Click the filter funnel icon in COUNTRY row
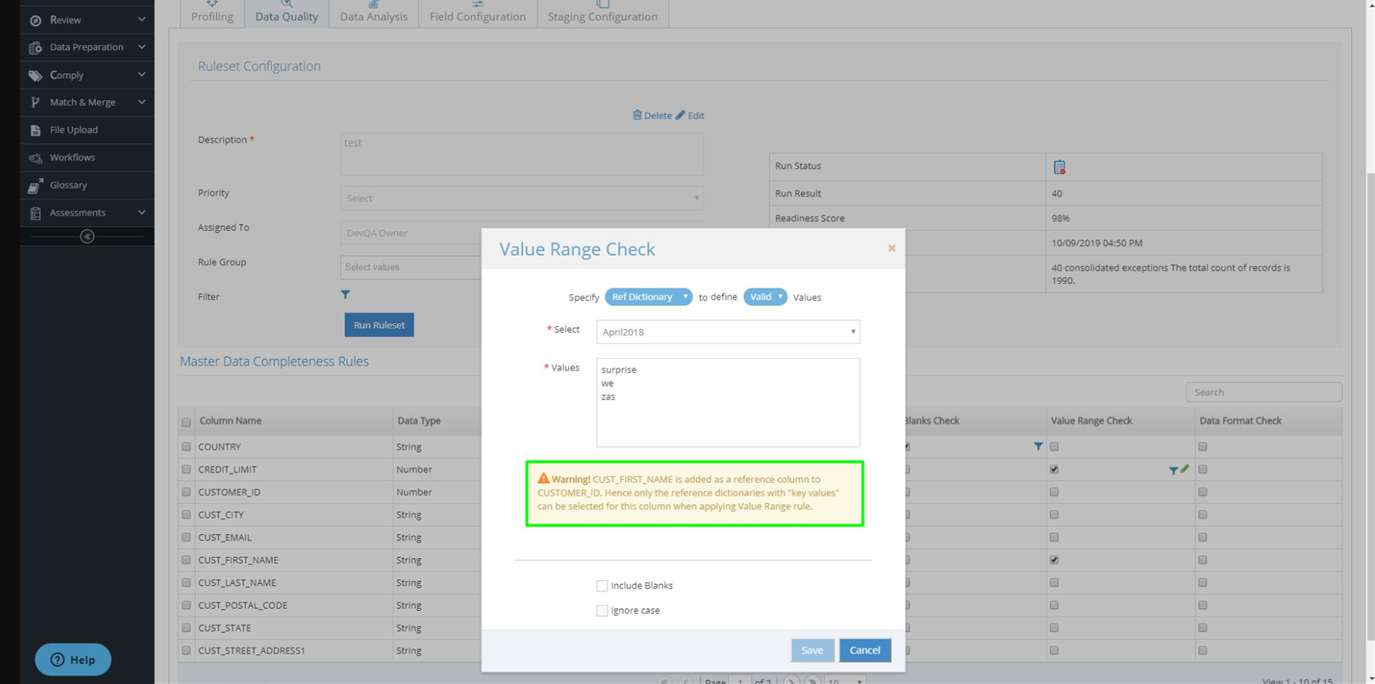 point(1038,447)
